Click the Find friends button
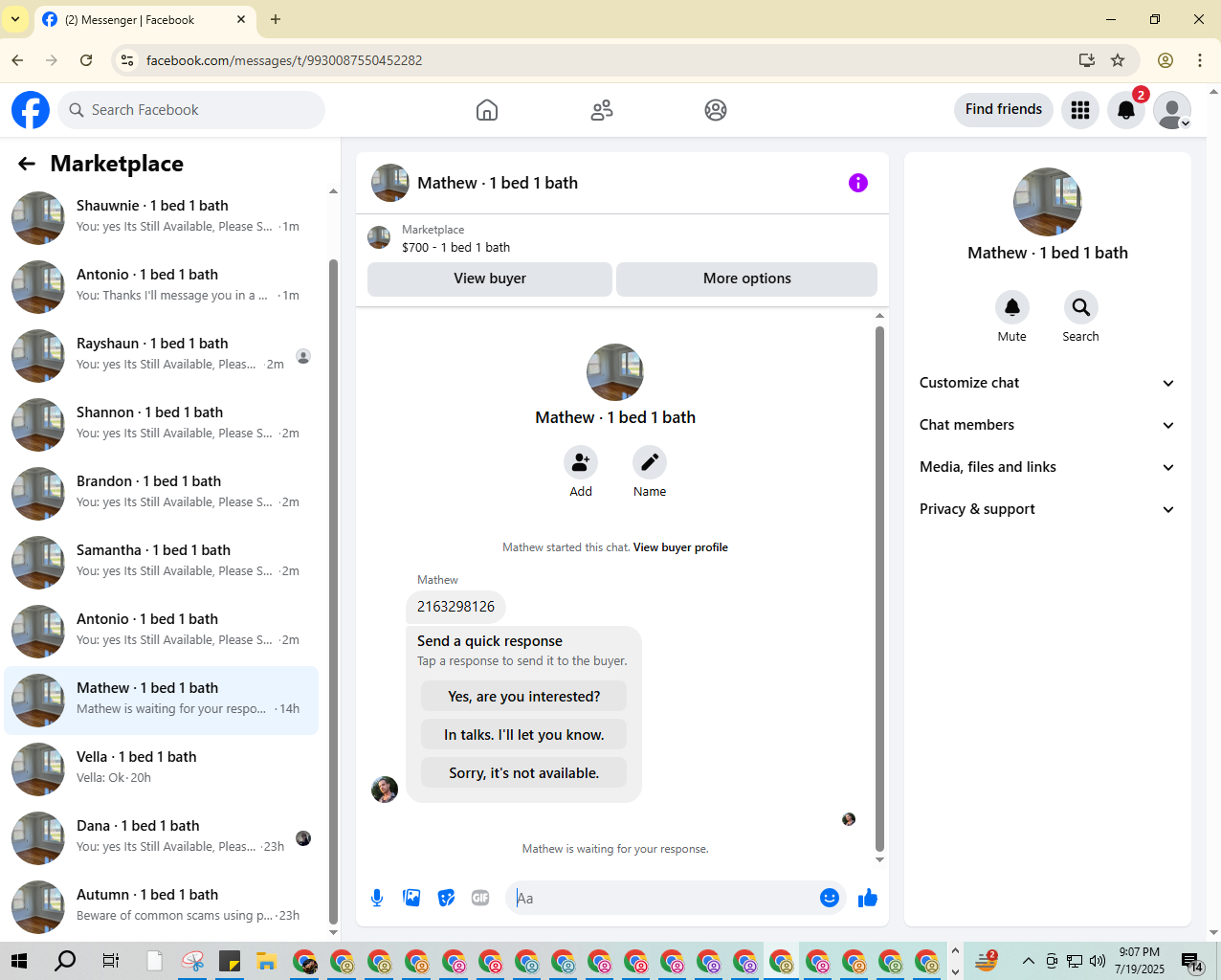Viewport: 1221px width, 980px height. 1004,109
